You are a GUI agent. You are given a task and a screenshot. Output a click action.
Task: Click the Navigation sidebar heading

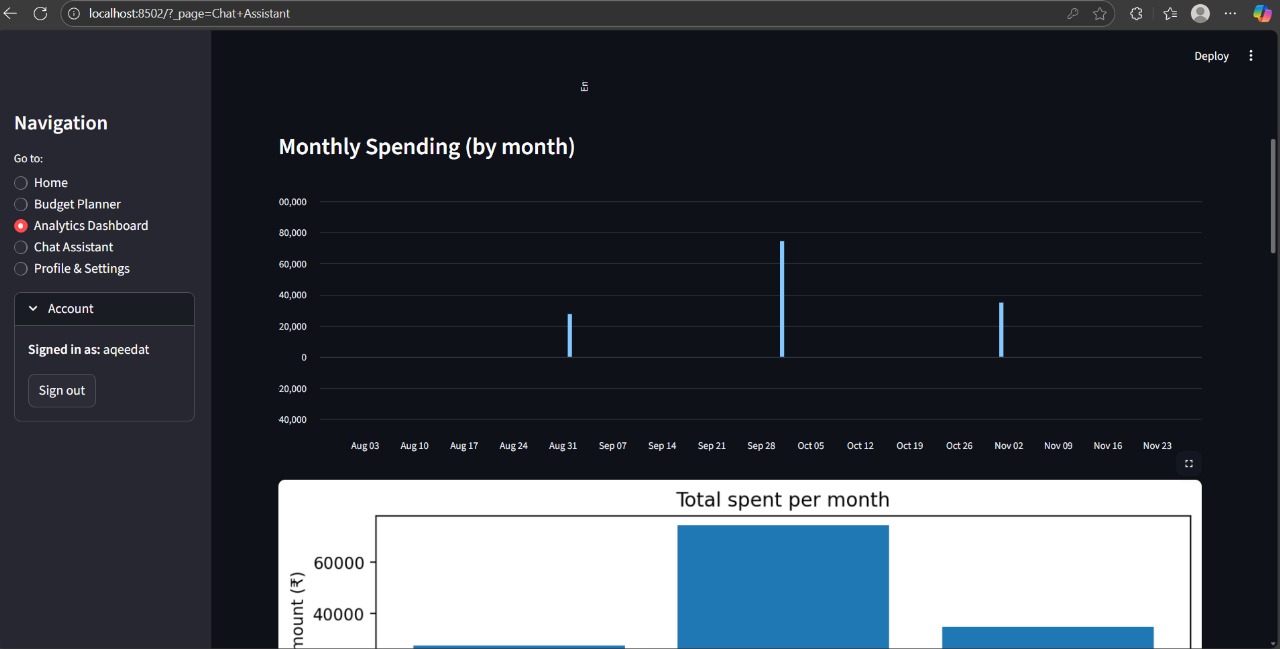tap(61, 123)
